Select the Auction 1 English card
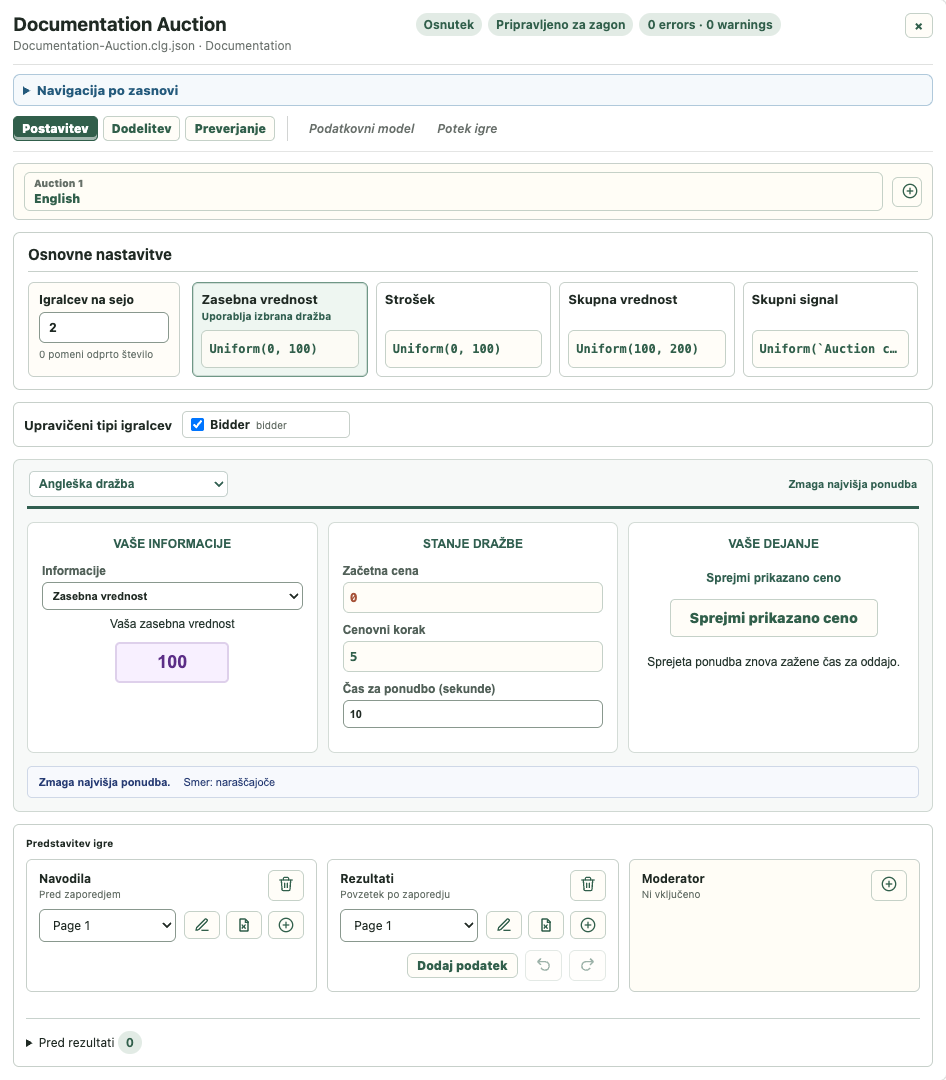The image size is (946, 1080). tap(453, 191)
